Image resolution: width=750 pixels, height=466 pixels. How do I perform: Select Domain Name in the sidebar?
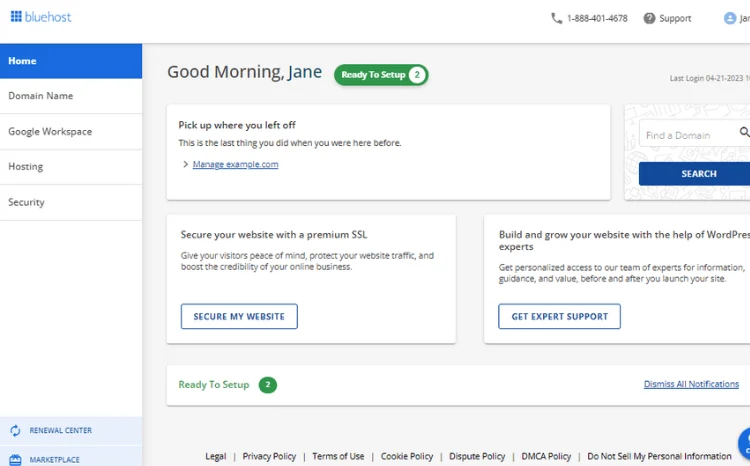click(x=71, y=96)
